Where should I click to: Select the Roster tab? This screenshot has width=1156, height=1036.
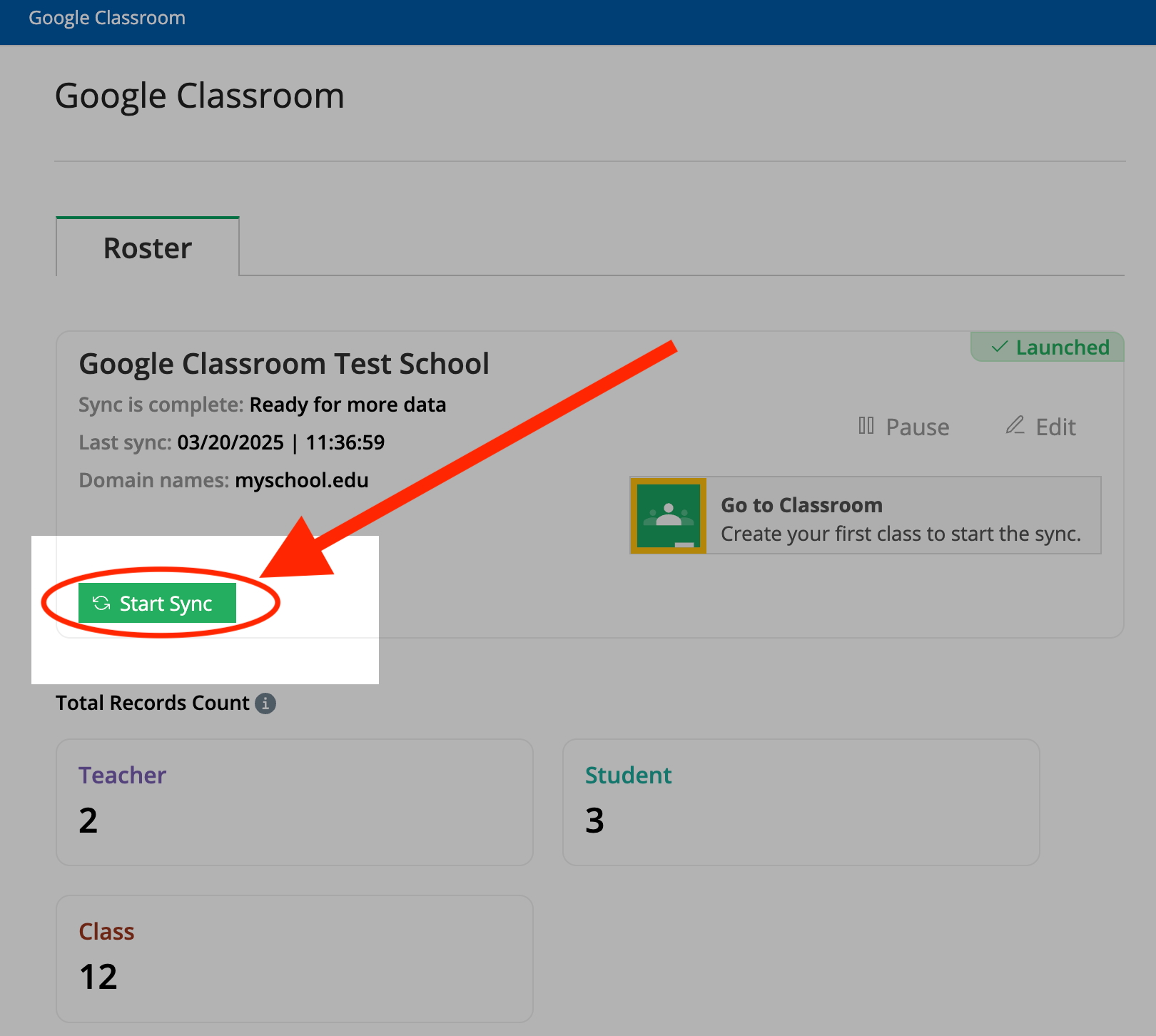(x=148, y=248)
